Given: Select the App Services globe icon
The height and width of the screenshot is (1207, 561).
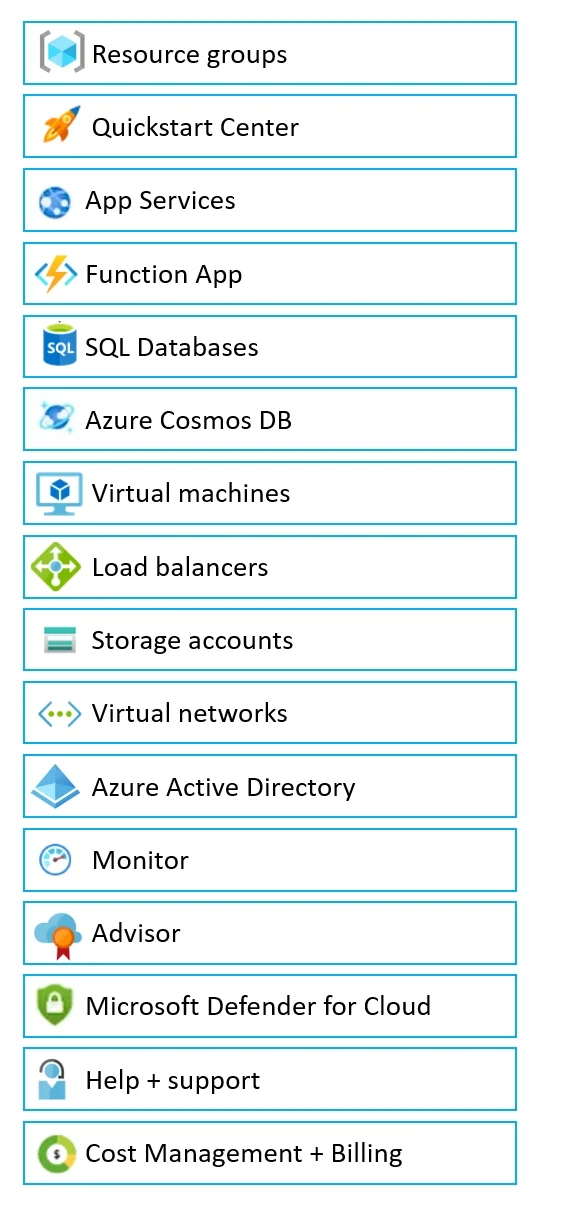Looking at the screenshot, I should (55, 201).
